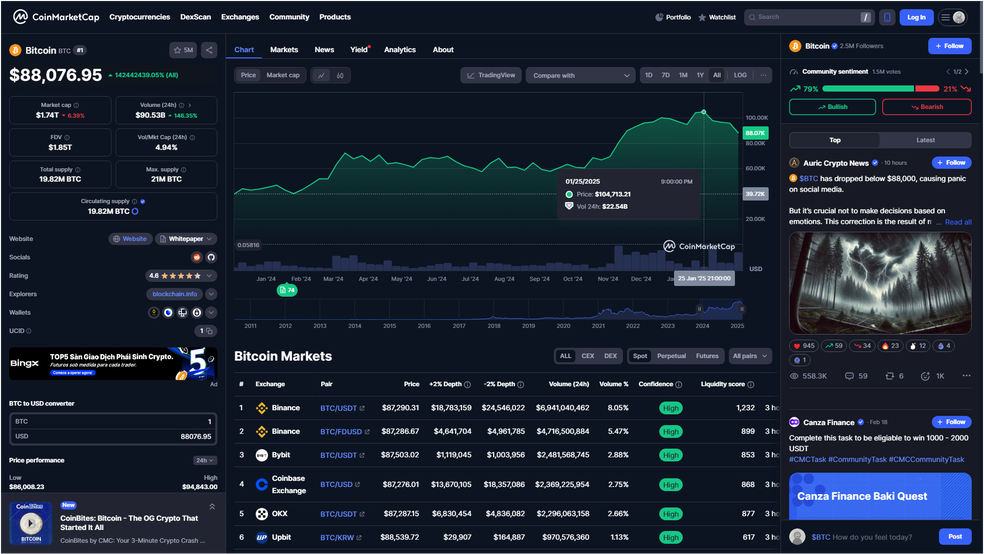Screen dimensions: 984x554
Task: Open info icon beside FDV label
Action: pos(67,137)
